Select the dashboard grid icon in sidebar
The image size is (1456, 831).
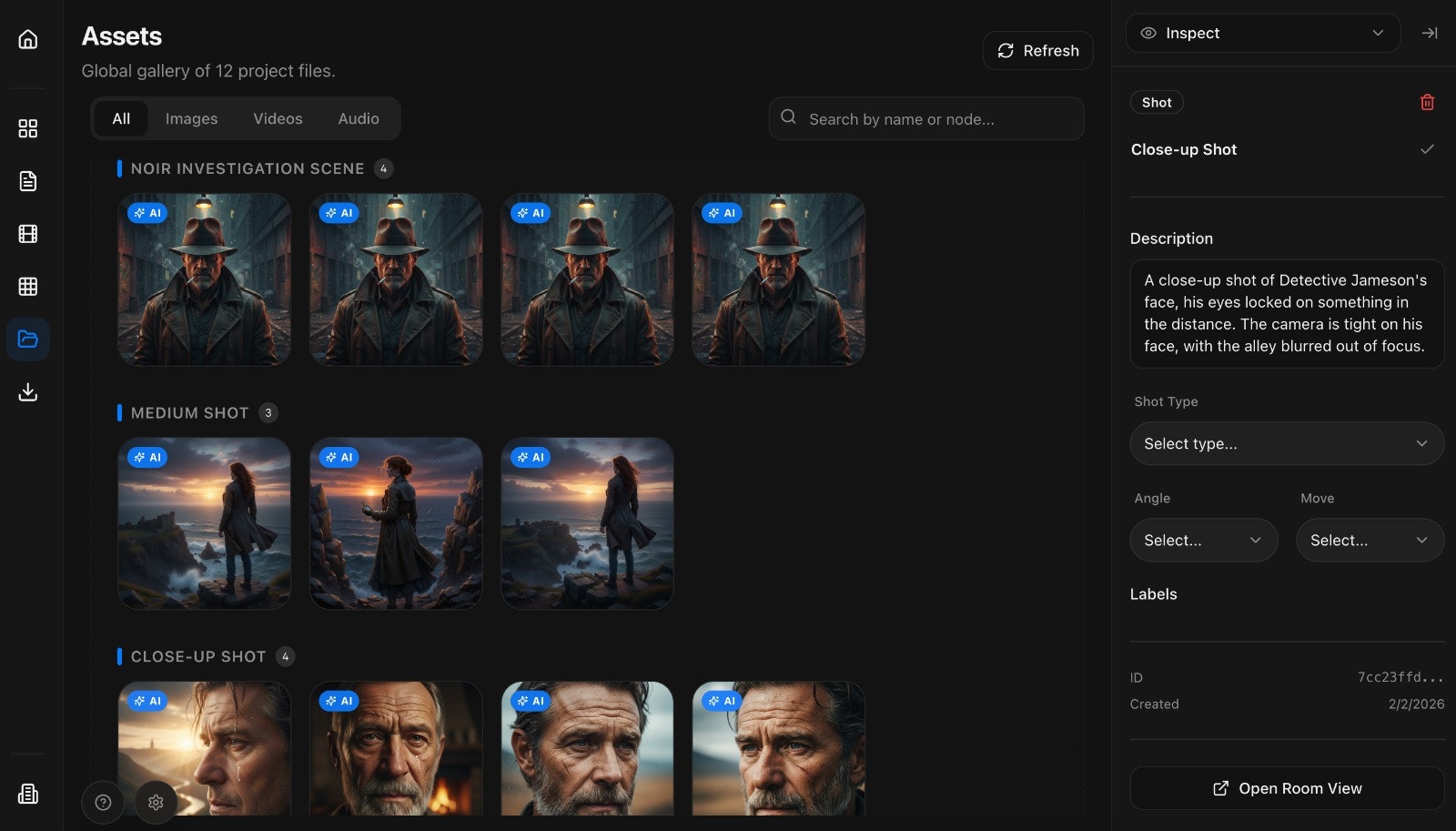tap(27, 128)
